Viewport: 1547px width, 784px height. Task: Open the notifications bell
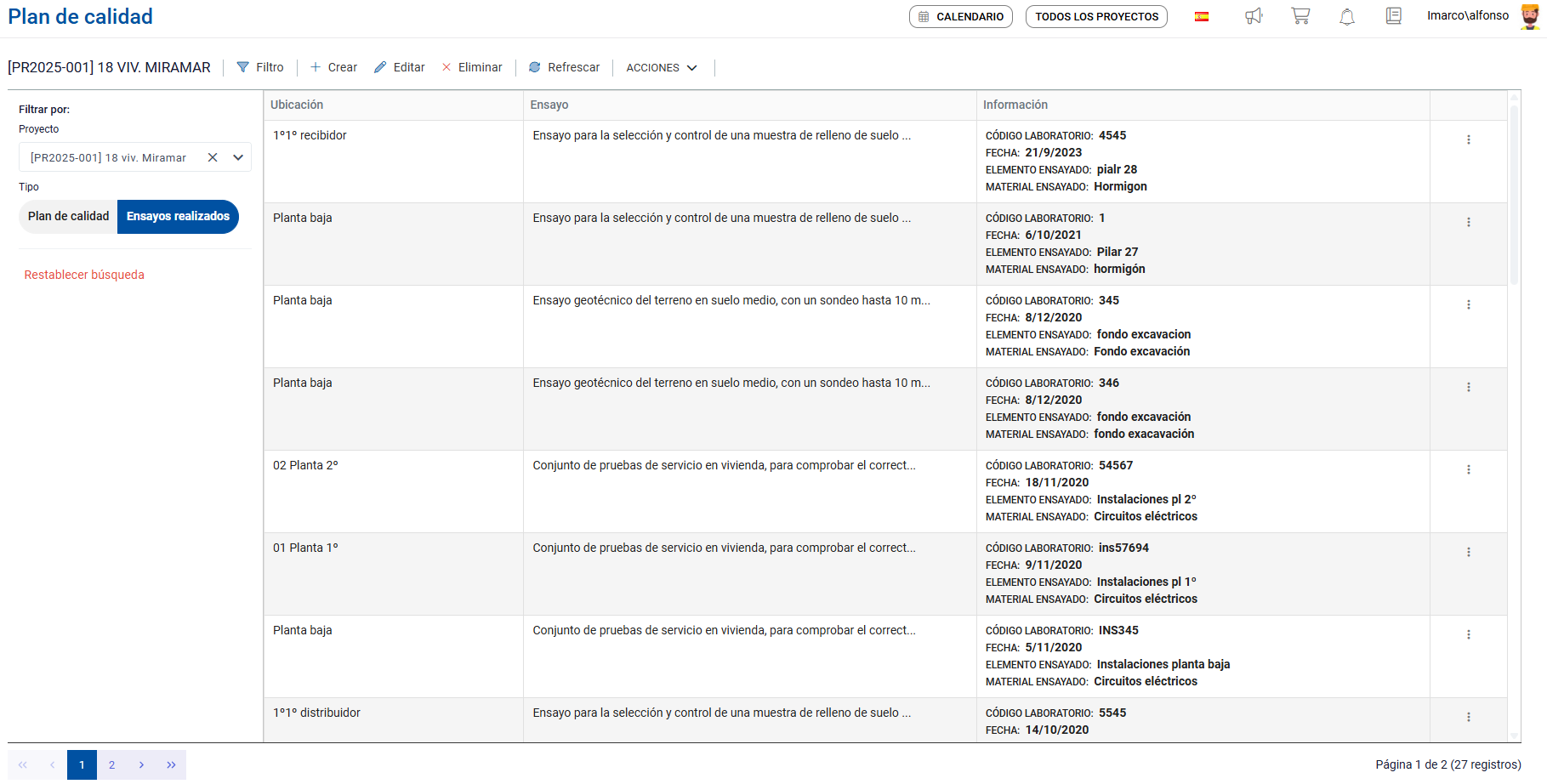click(x=1347, y=16)
